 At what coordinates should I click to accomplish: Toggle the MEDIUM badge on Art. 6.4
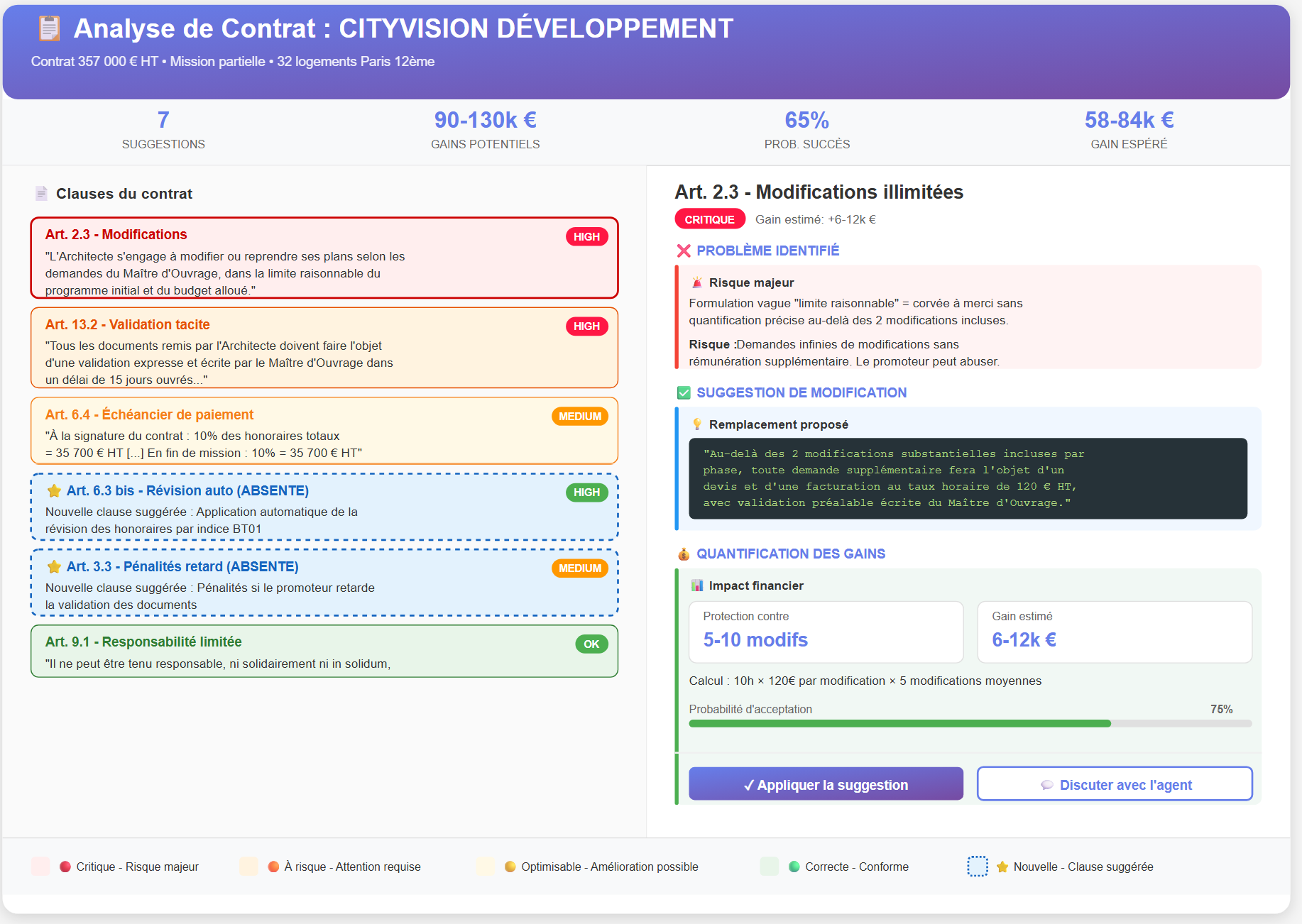pyautogui.click(x=580, y=416)
